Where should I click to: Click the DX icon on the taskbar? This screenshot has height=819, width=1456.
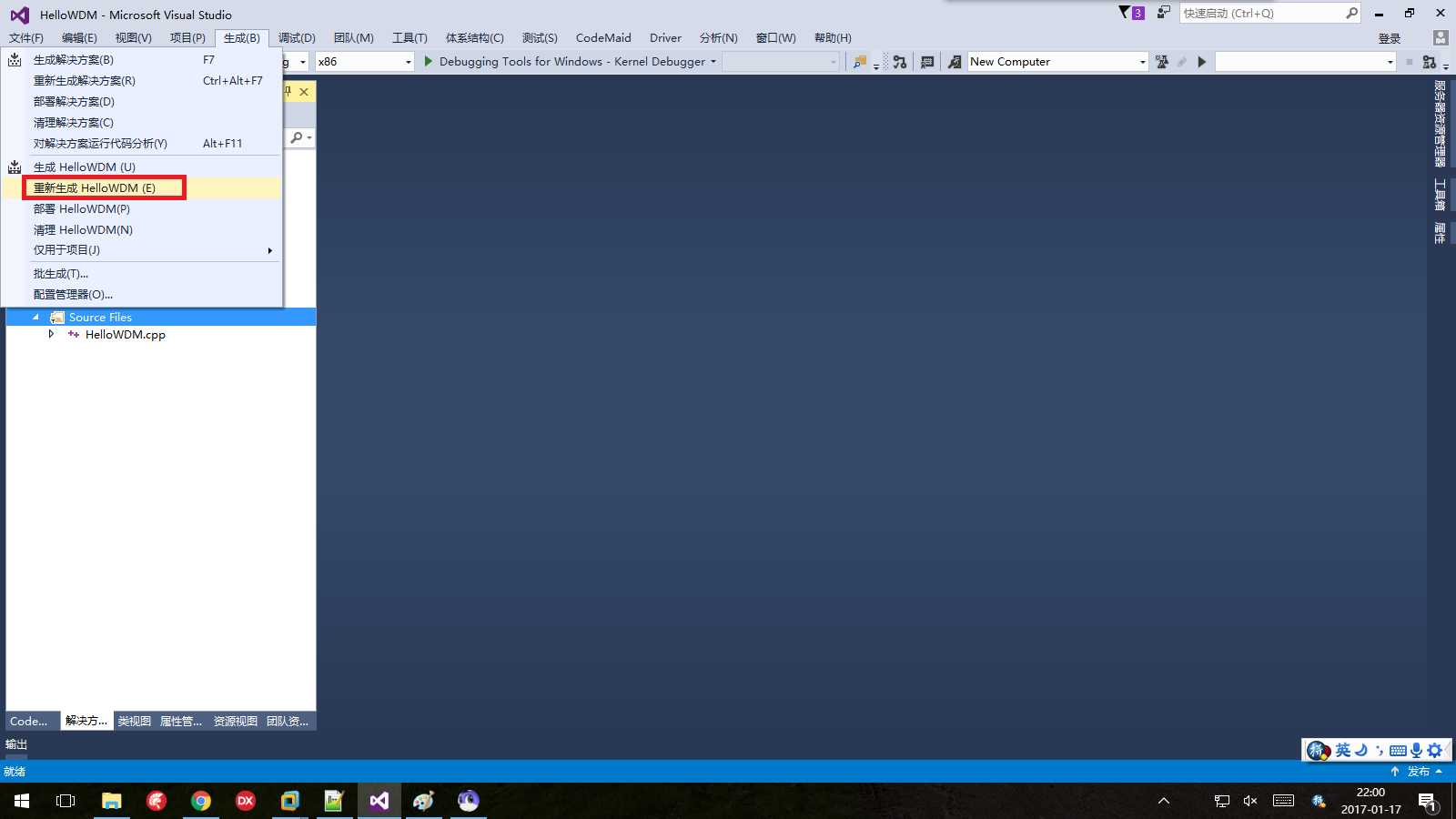pos(245,801)
